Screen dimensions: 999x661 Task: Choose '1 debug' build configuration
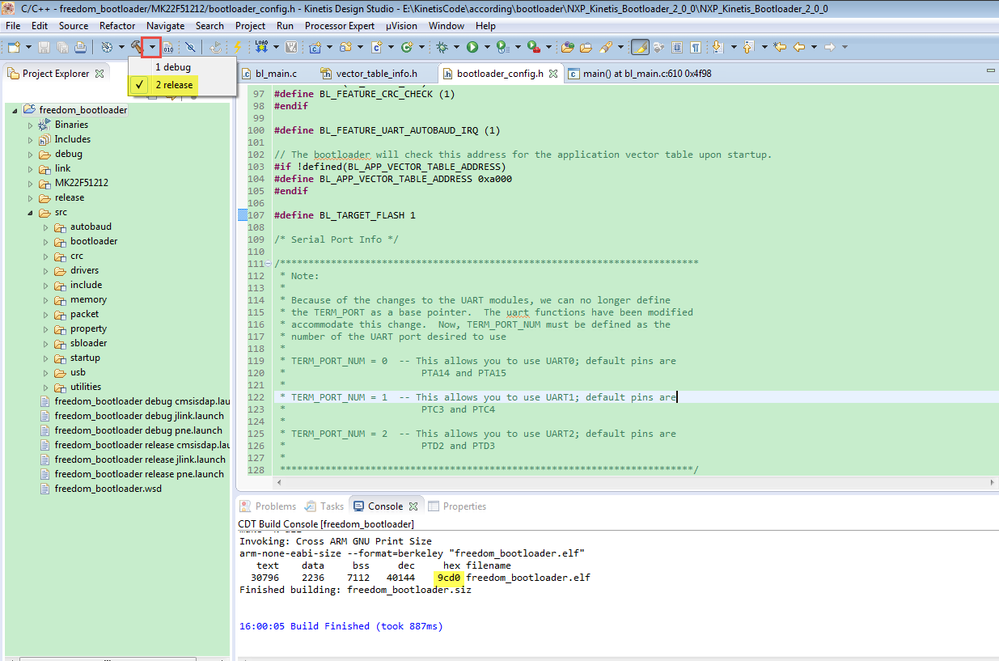click(172, 67)
